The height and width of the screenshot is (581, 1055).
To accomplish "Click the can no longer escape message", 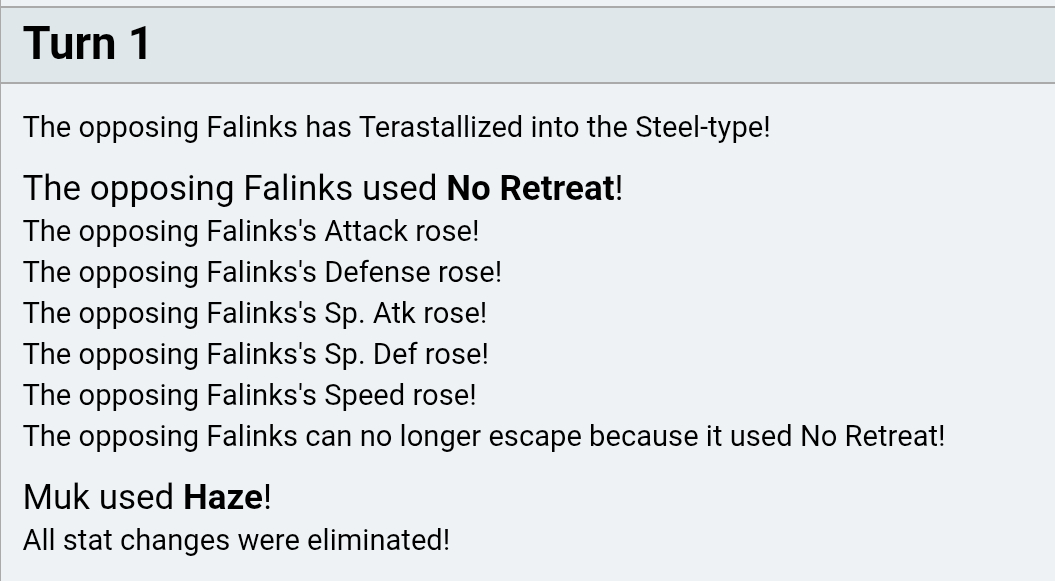I will [483, 436].
